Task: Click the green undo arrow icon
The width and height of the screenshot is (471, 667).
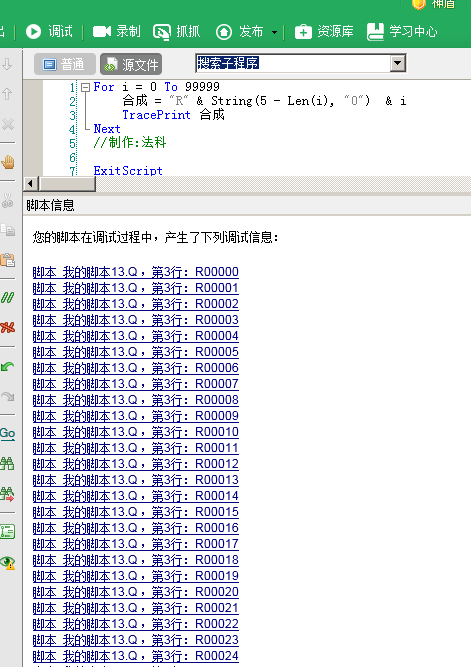Action: point(8,366)
